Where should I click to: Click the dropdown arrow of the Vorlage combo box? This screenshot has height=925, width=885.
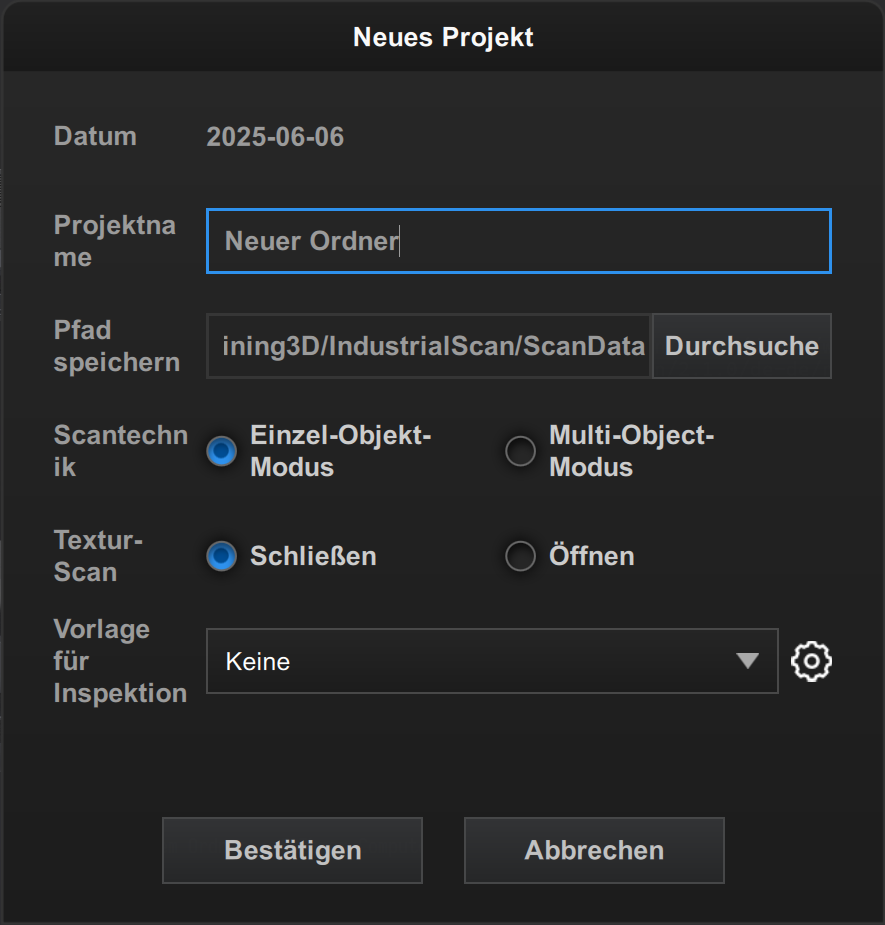coord(747,661)
